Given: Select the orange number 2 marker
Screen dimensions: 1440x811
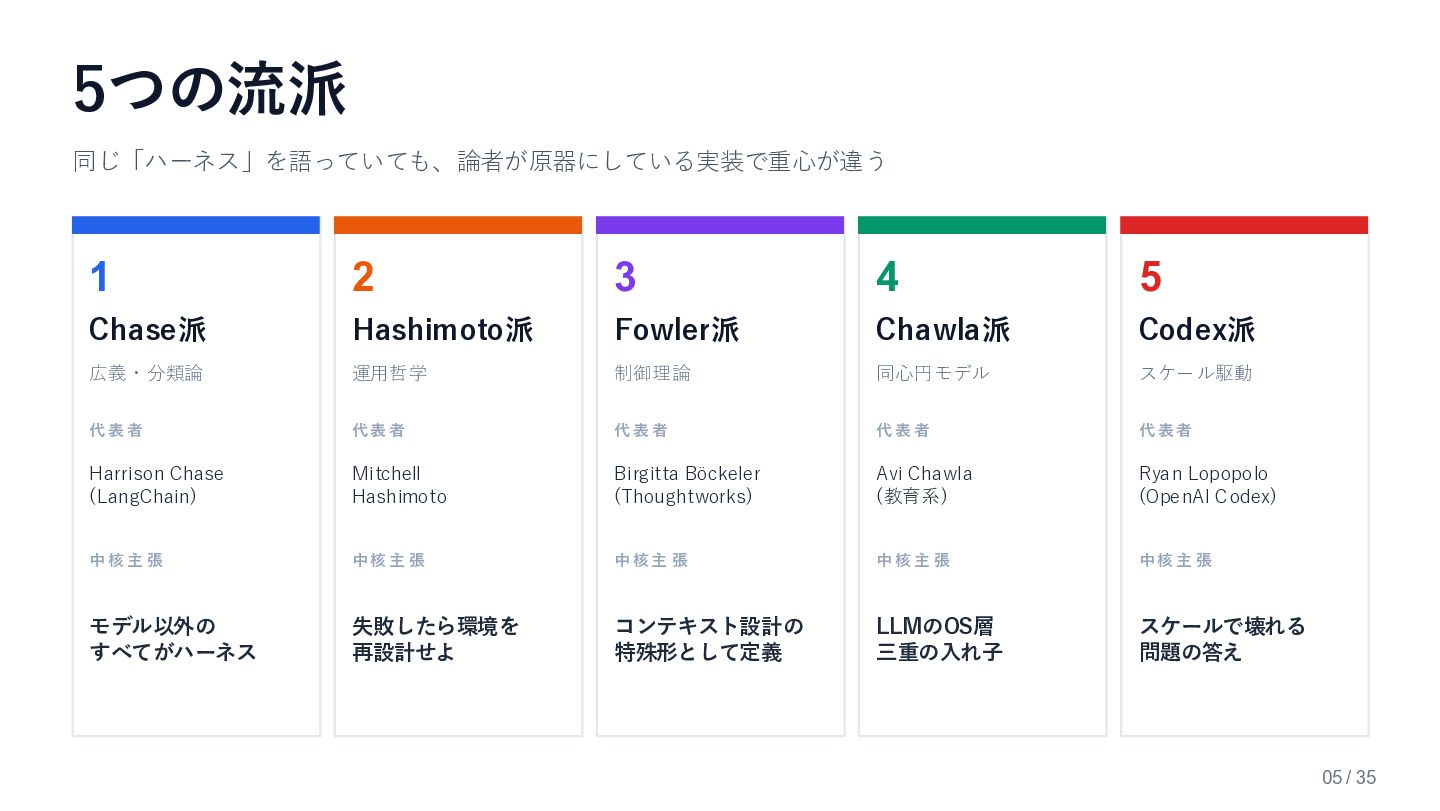Looking at the screenshot, I should [x=363, y=277].
